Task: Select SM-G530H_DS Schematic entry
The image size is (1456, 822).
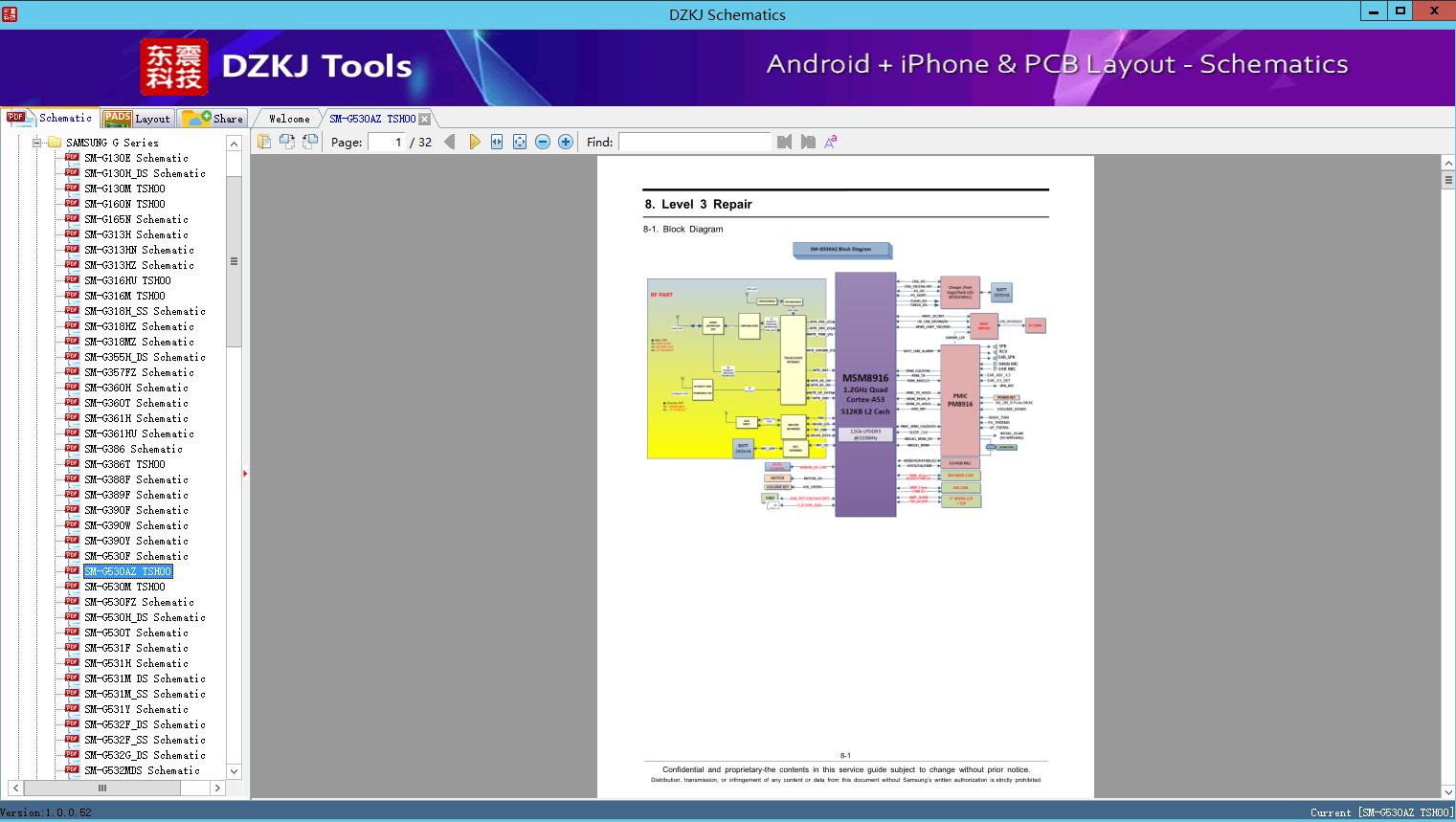Action: click(x=145, y=617)
